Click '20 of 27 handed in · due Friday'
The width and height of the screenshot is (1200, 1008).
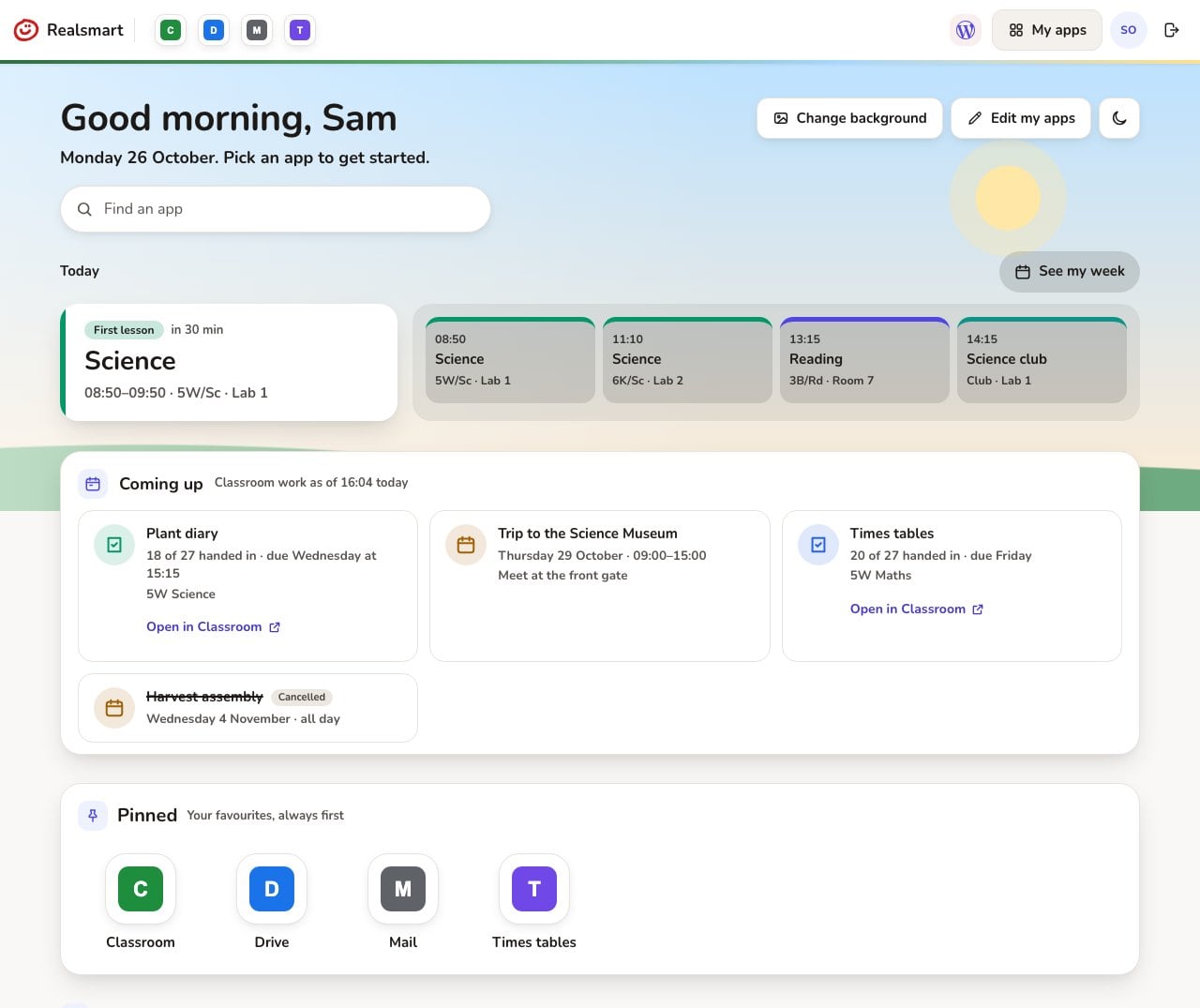940,555
